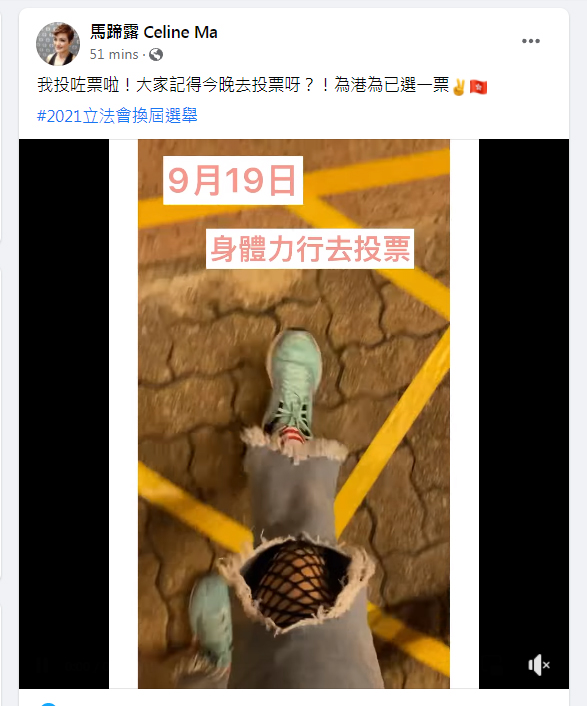Click the Hong Kong flag emoji
Image resolution: width=587 pixels, height=706 pixels.
point(478,86)
